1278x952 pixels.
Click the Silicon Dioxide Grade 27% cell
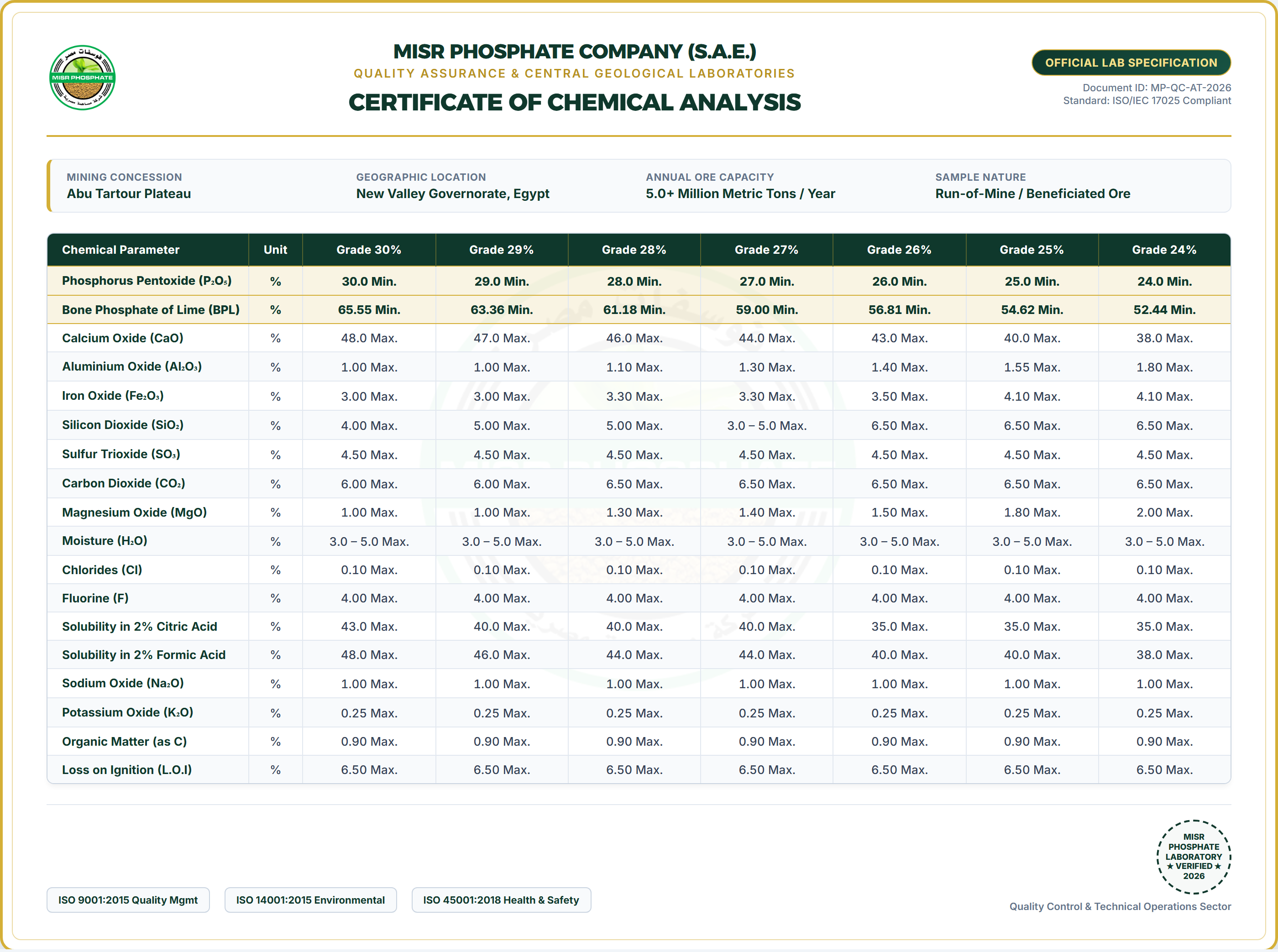click(766, 425)
